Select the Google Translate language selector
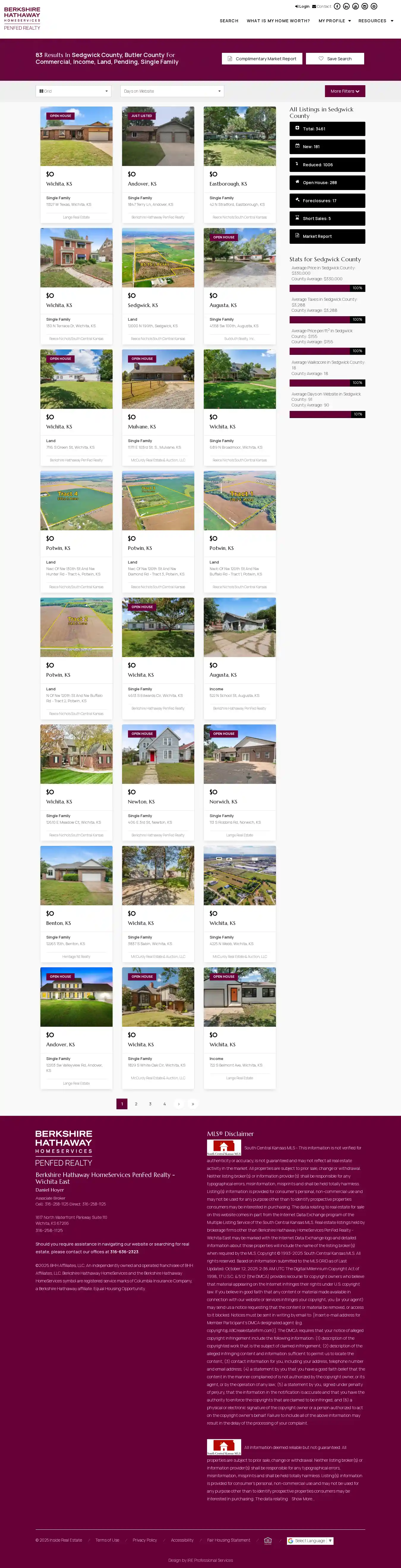The width and height of the screenshot is (401, 1568). point(310,1541)
